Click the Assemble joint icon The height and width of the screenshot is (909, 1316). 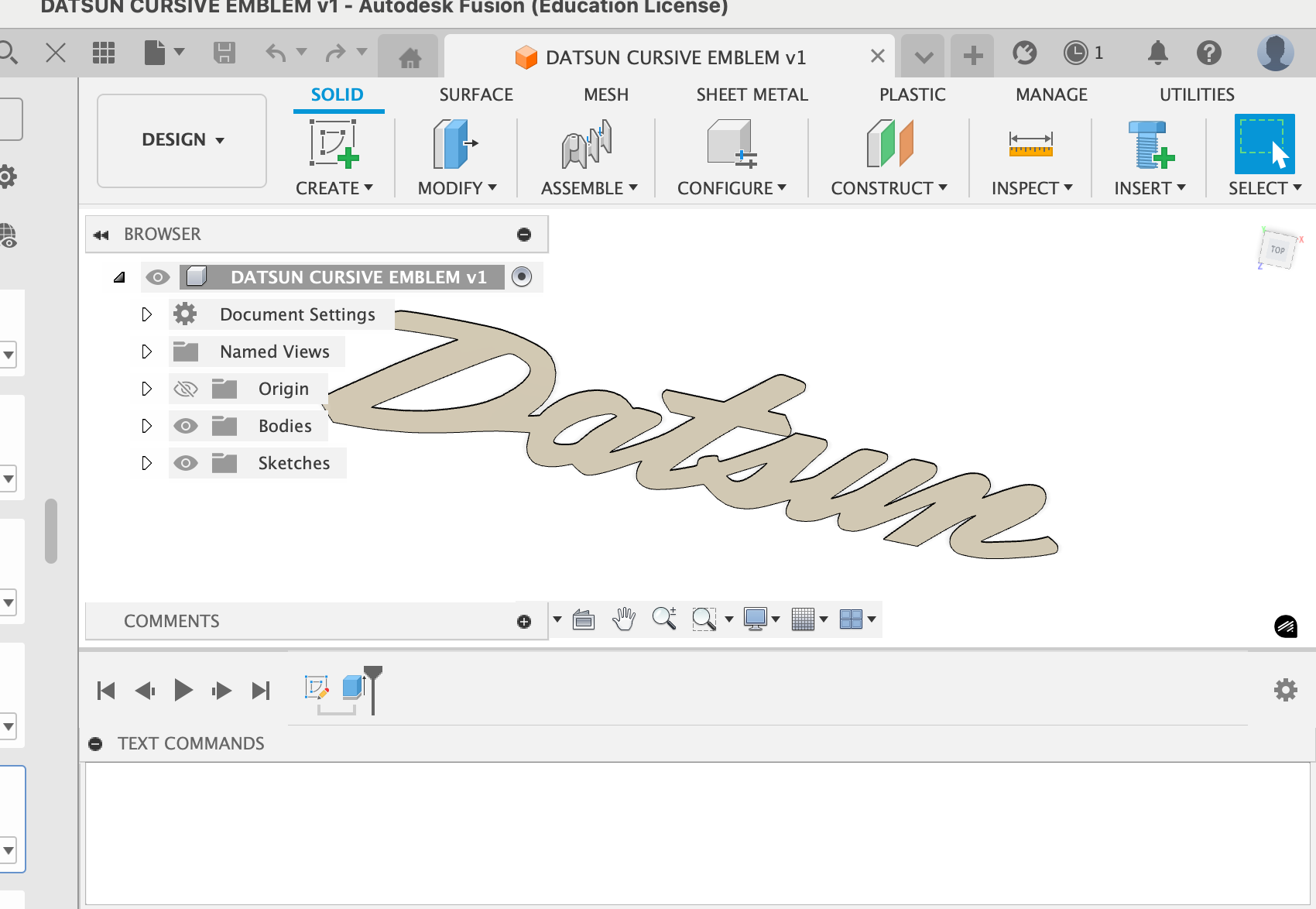point(587,144)
